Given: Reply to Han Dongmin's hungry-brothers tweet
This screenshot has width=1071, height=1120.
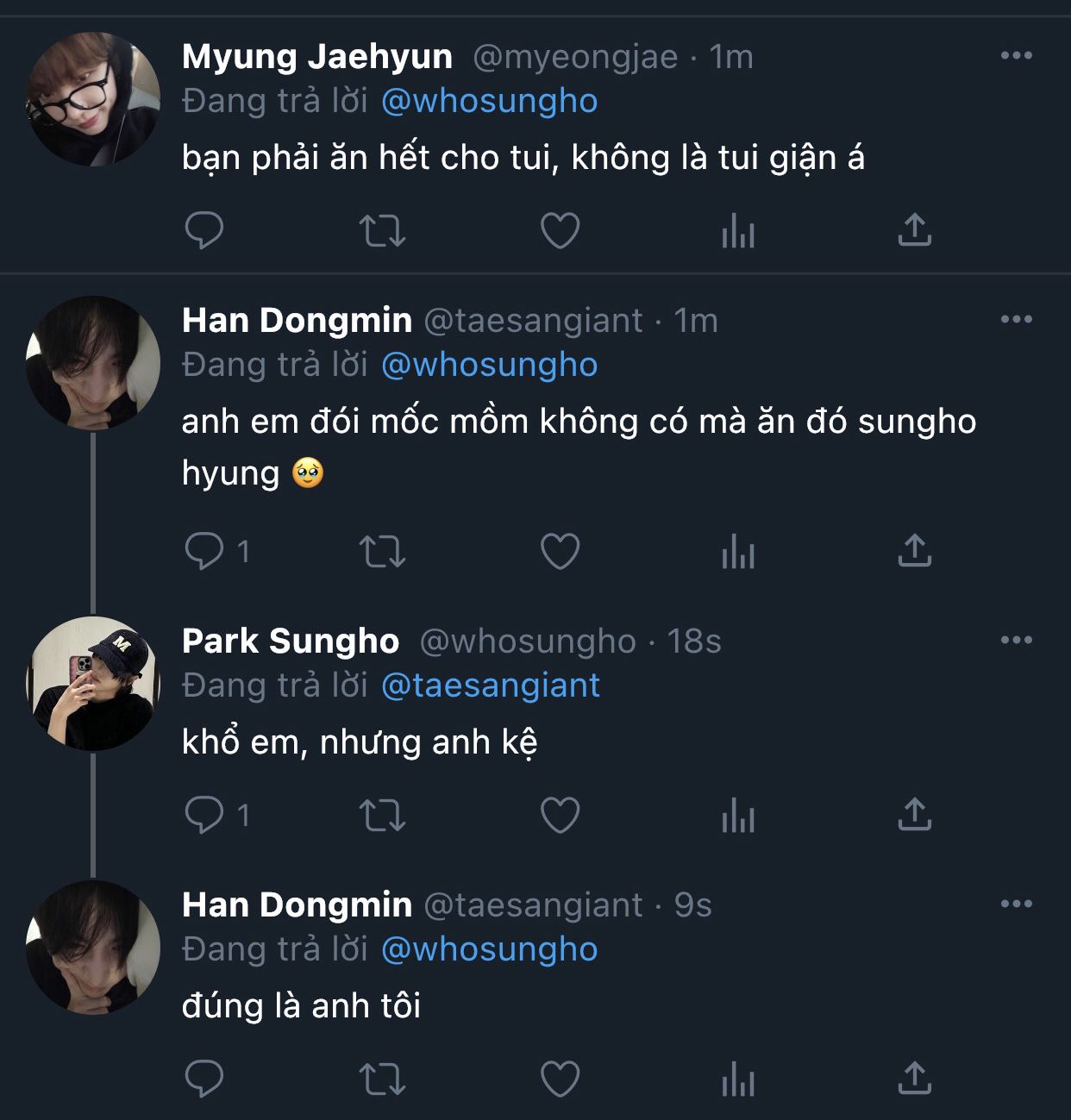Looking at the screenshot, I should coord(204,551).
